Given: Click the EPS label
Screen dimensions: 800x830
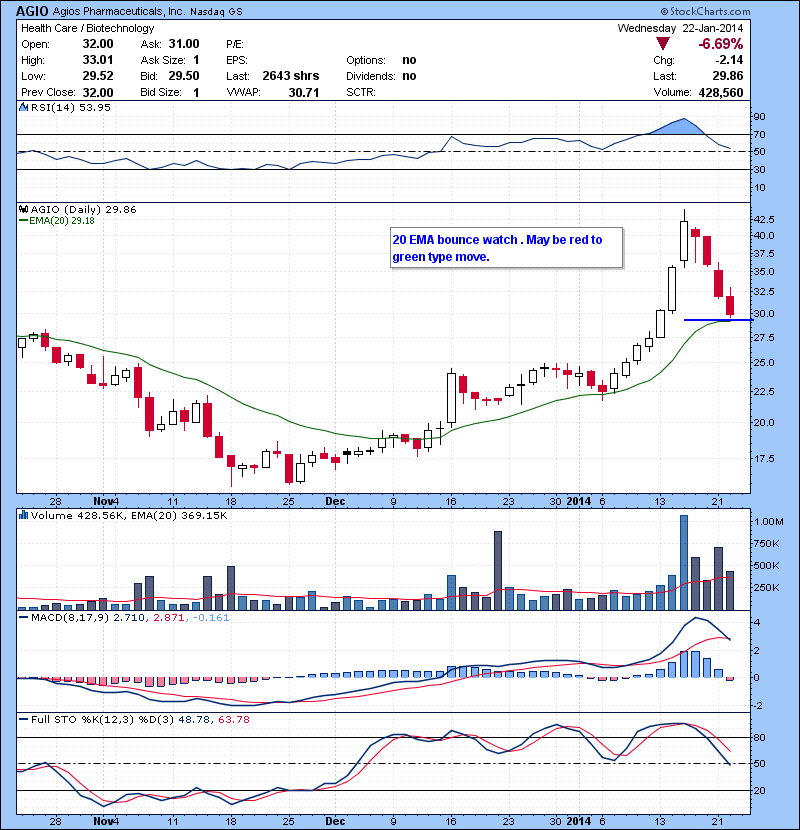Looking at the screenshot, I should [x=237, y=60].
